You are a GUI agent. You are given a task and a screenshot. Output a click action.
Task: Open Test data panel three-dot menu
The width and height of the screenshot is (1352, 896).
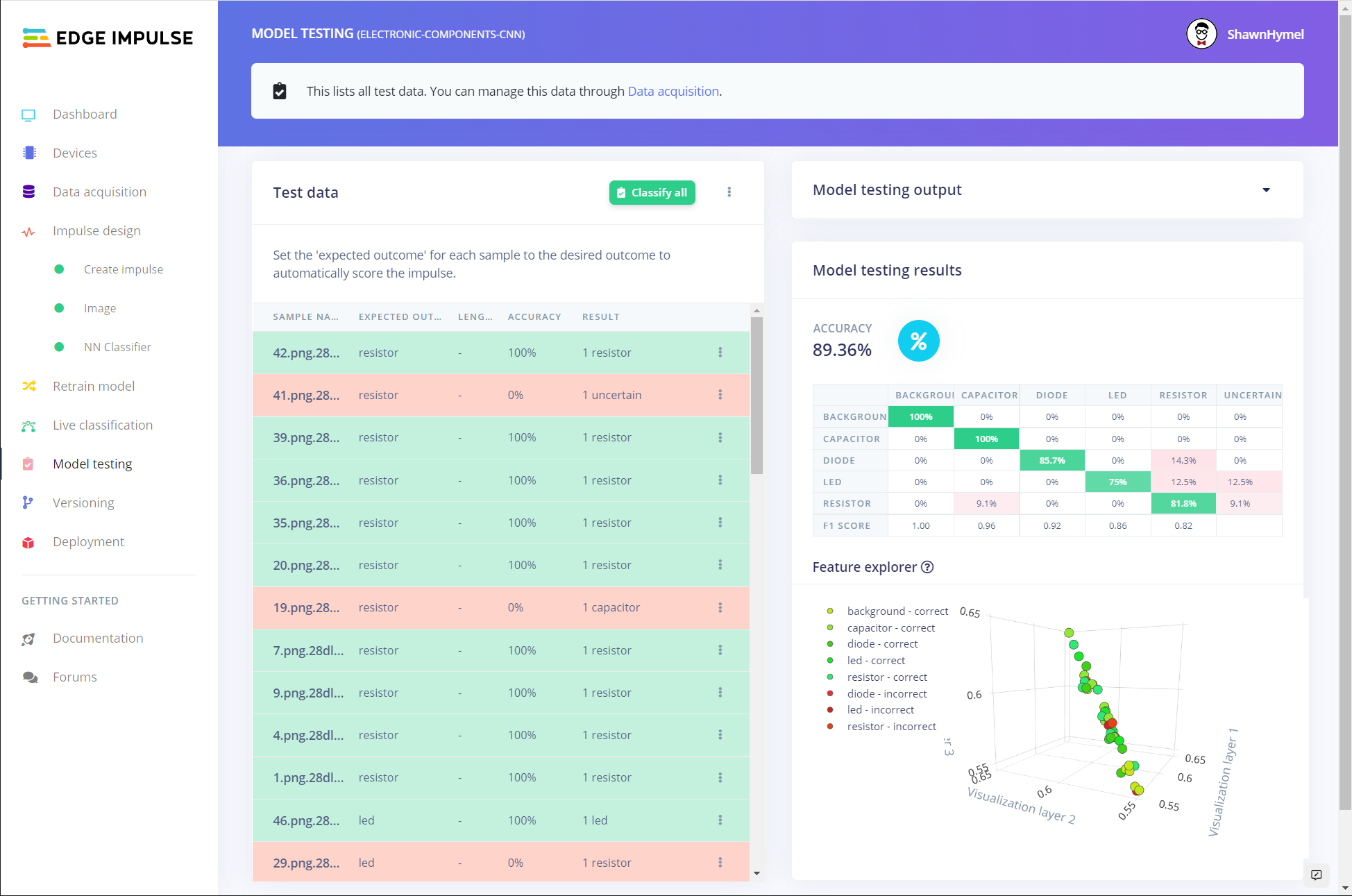[729, 192]
